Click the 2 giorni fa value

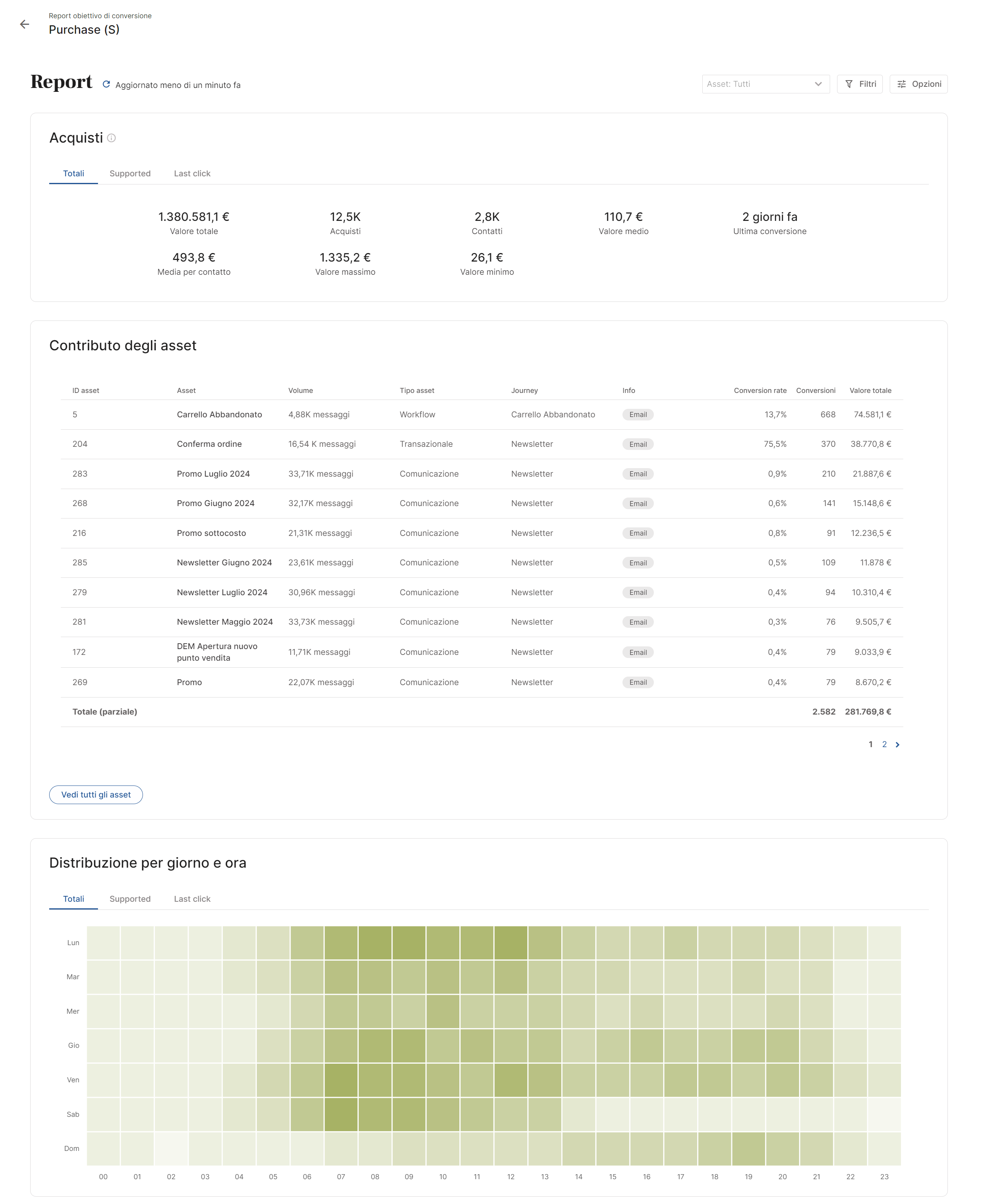[x=770, y=217]
